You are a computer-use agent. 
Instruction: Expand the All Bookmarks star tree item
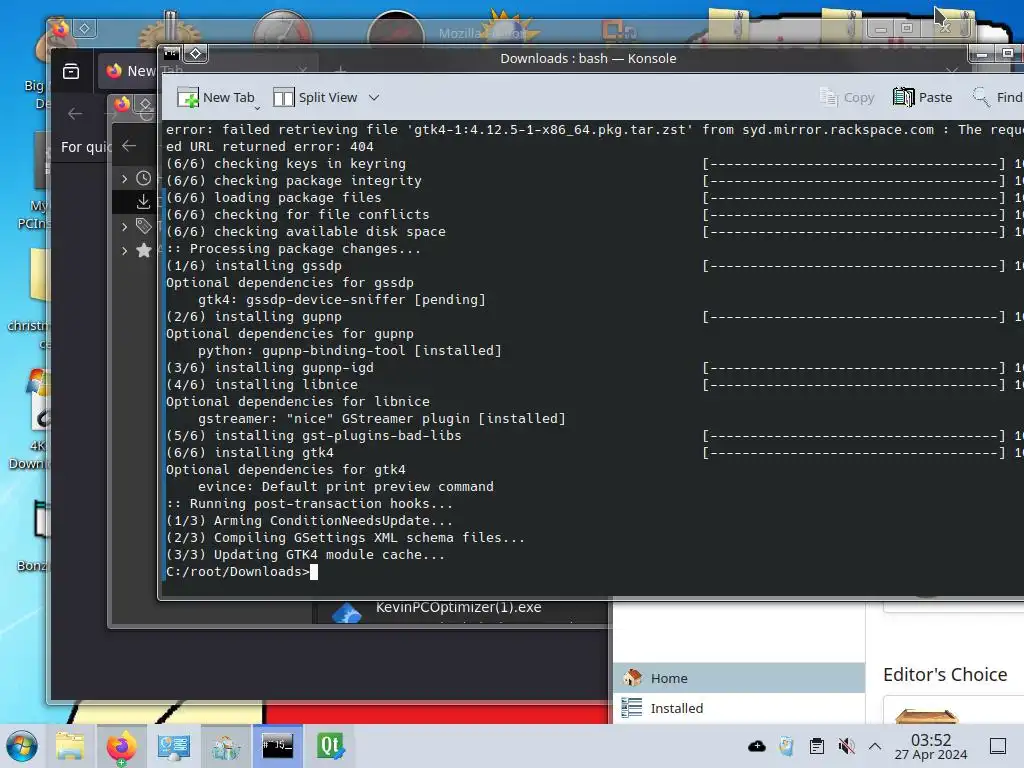click(124, 250)
